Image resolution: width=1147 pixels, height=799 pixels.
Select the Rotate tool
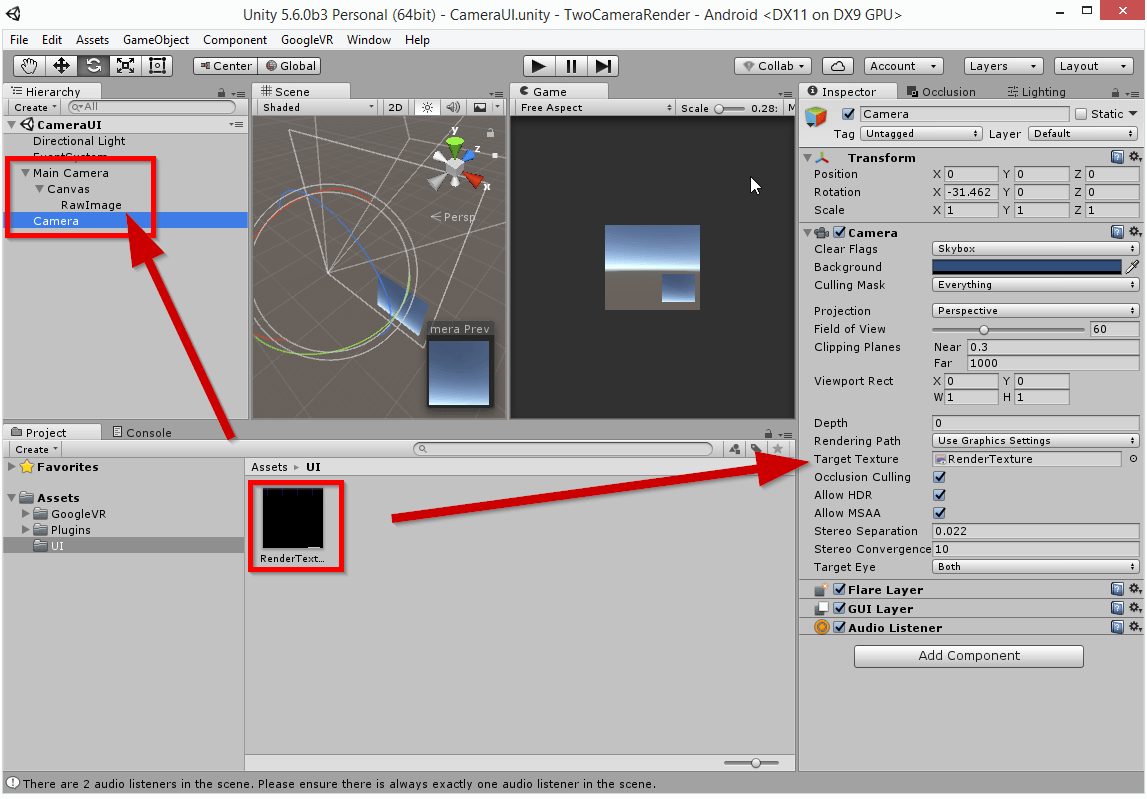(x=93, y=66)
